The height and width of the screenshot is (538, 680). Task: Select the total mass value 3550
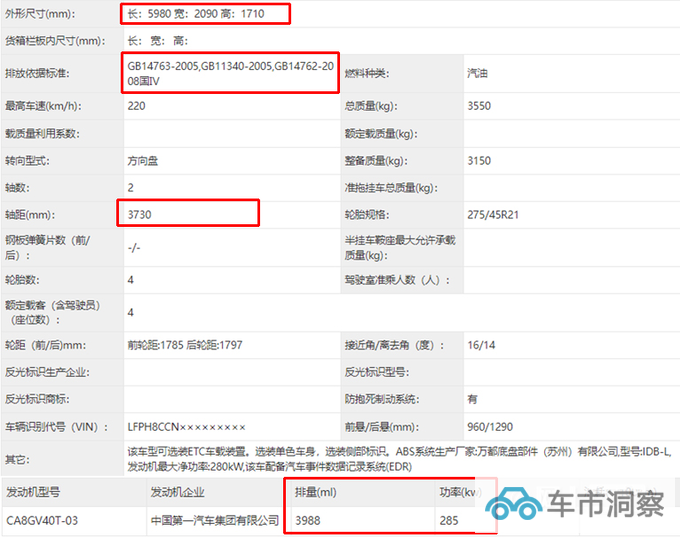point(479,106)
